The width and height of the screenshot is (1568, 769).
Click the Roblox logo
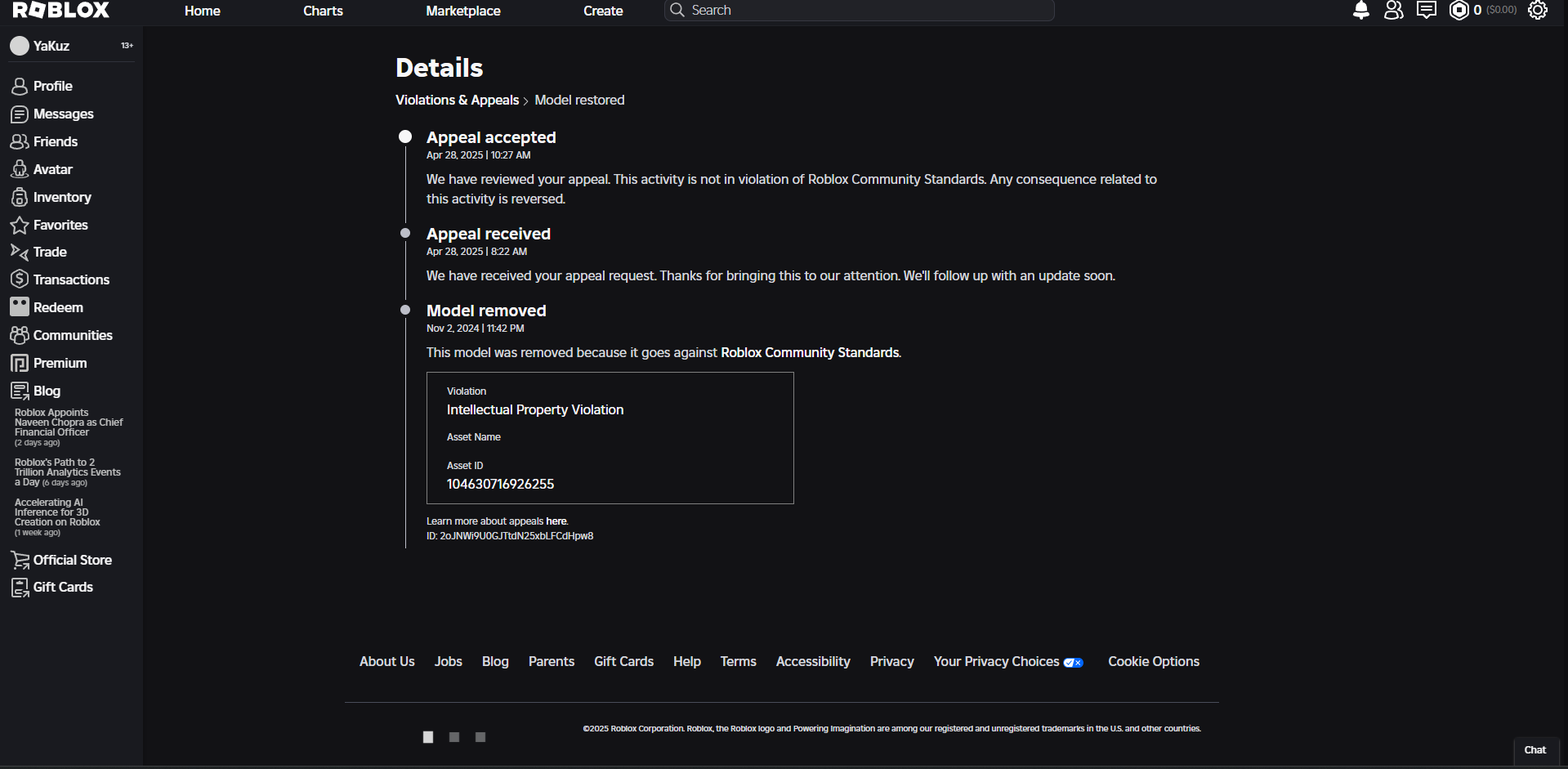[61, 10]
